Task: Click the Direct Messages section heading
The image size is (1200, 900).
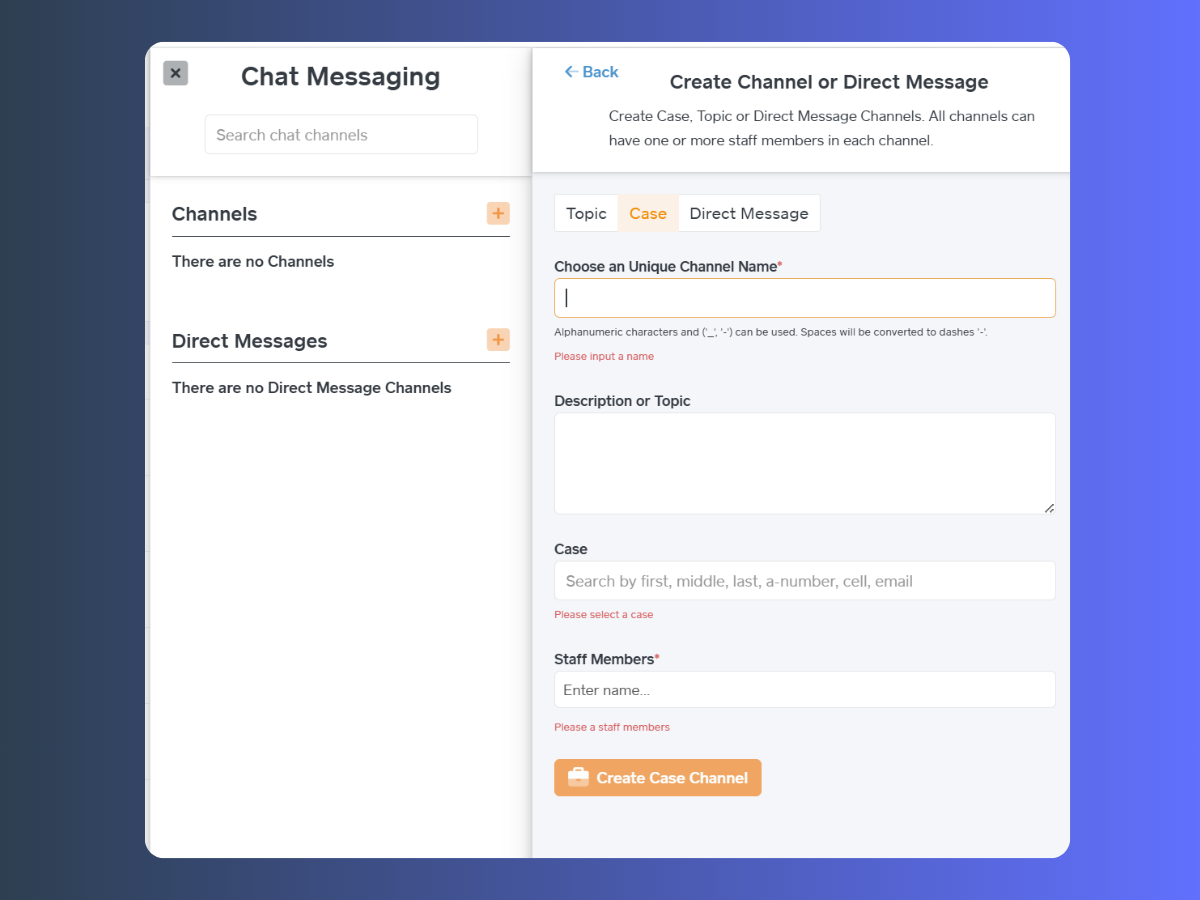Action: (249, 341)
